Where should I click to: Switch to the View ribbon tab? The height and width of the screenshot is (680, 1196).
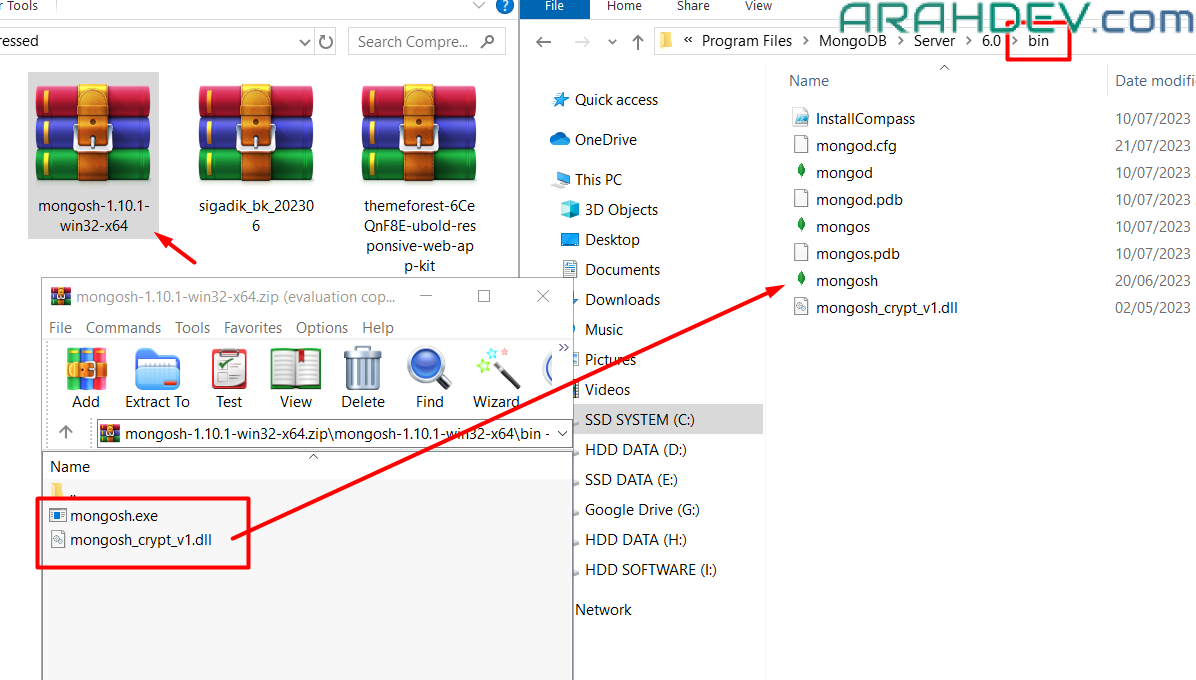coord(758,7)
